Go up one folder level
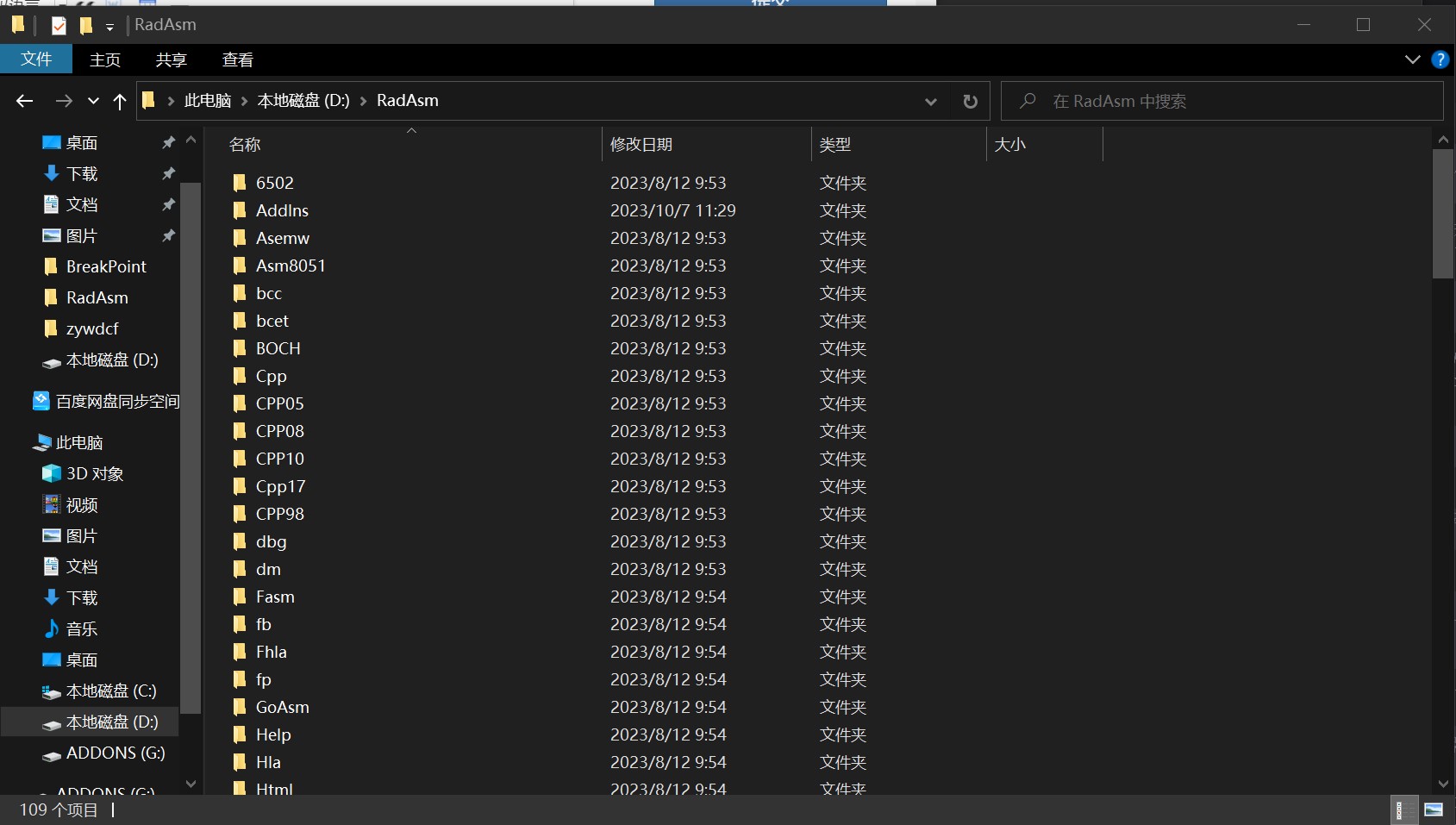This screenshot has height=825, width=1456. [120, 101]
